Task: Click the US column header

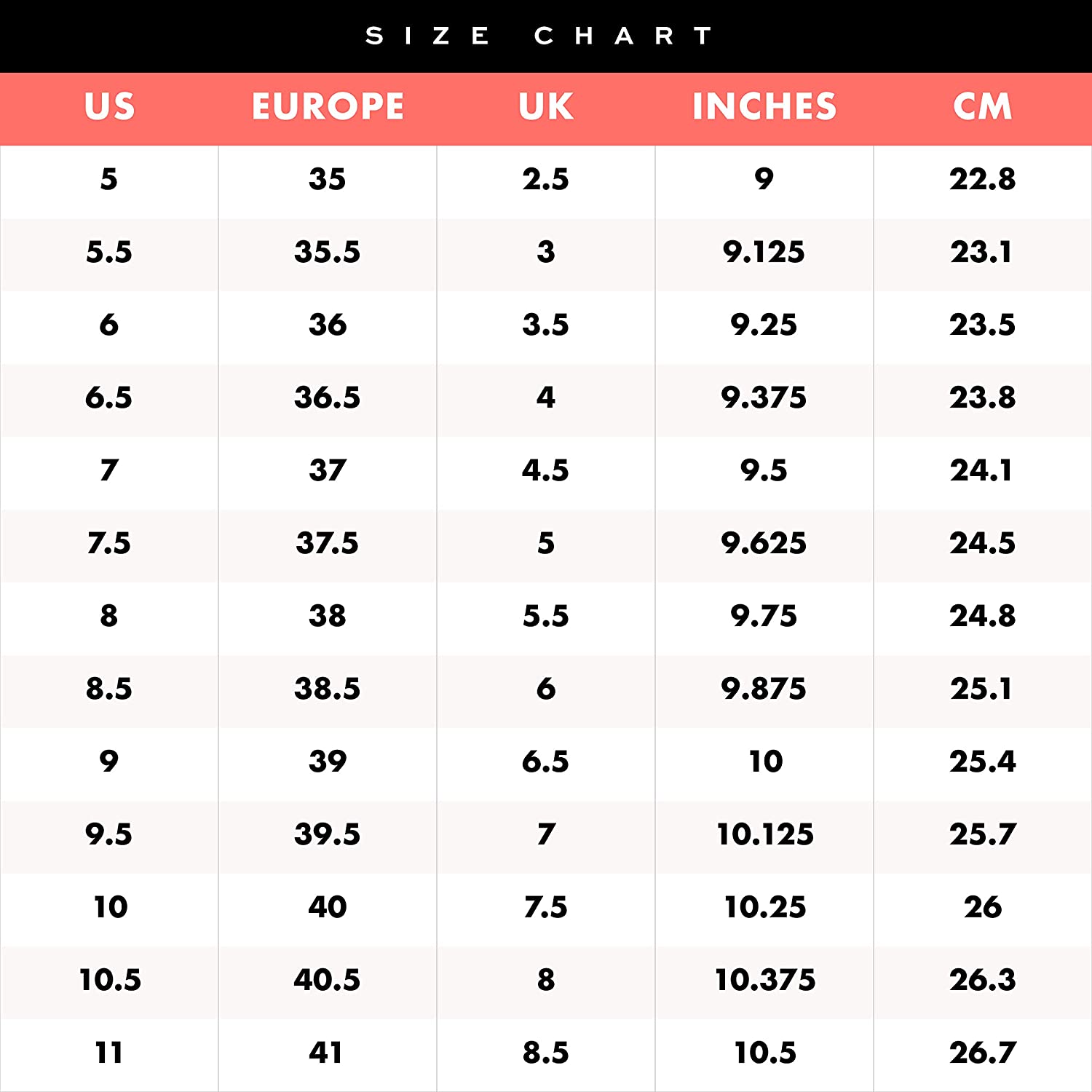Action: tap(109, 107)
